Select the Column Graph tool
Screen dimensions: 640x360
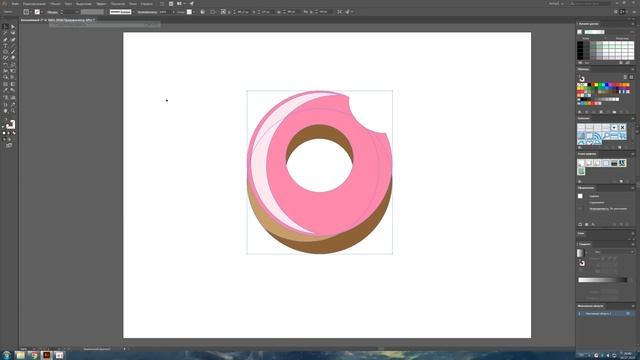click(13, 98)
